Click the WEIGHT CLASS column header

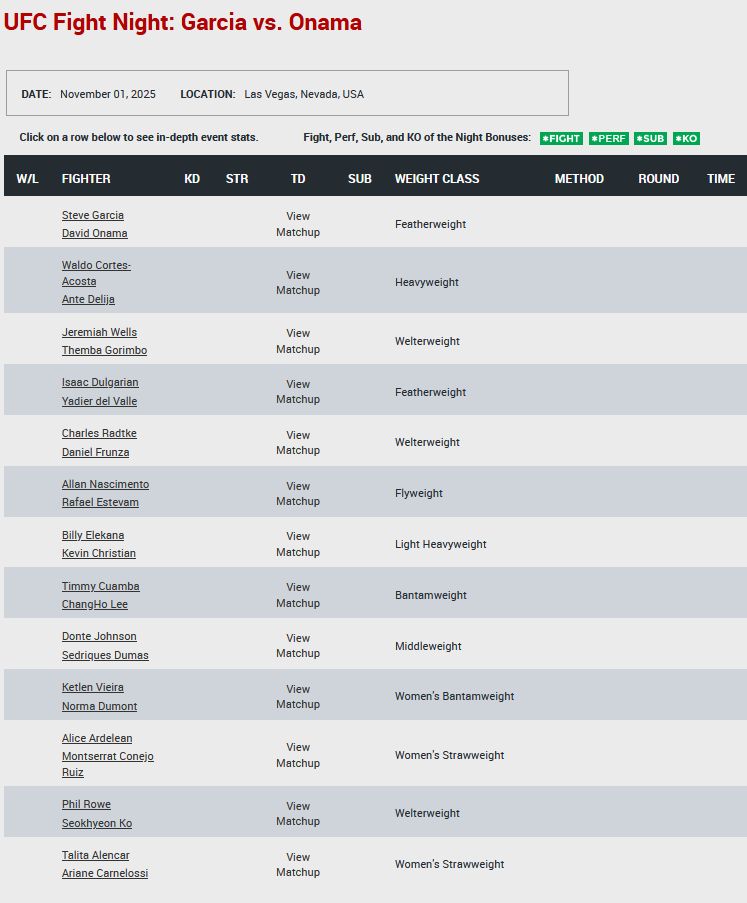(437, 179)
